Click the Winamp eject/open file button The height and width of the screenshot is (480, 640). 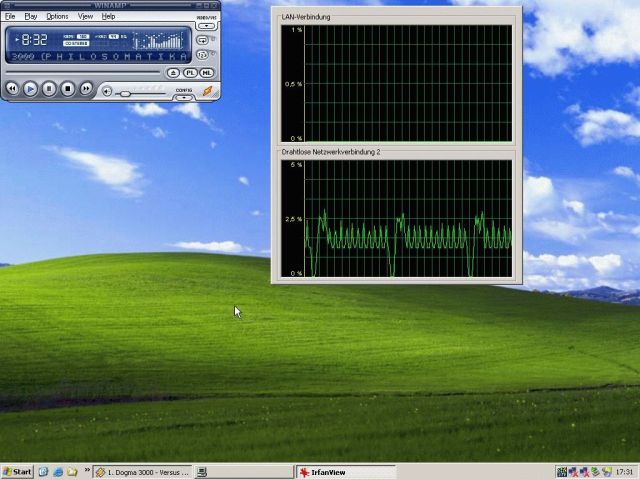click(x=173, y=73)
